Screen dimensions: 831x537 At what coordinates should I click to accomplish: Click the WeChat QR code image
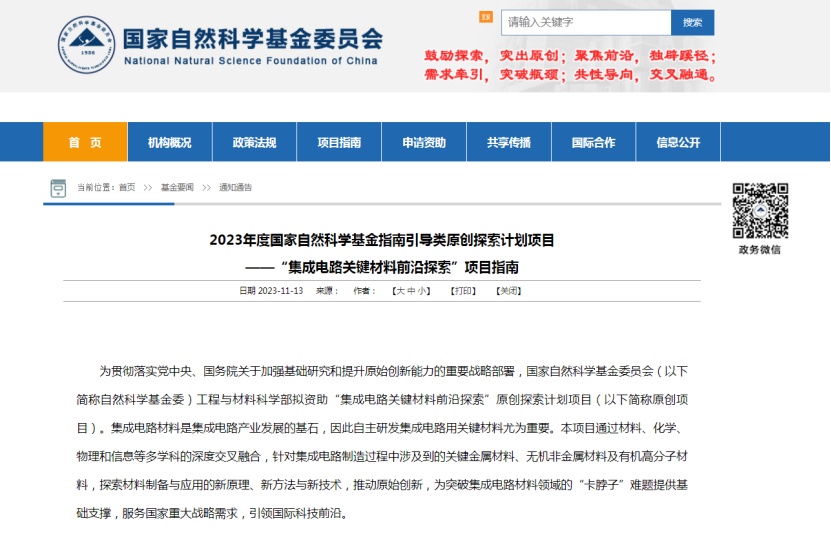tap(760, 210)
